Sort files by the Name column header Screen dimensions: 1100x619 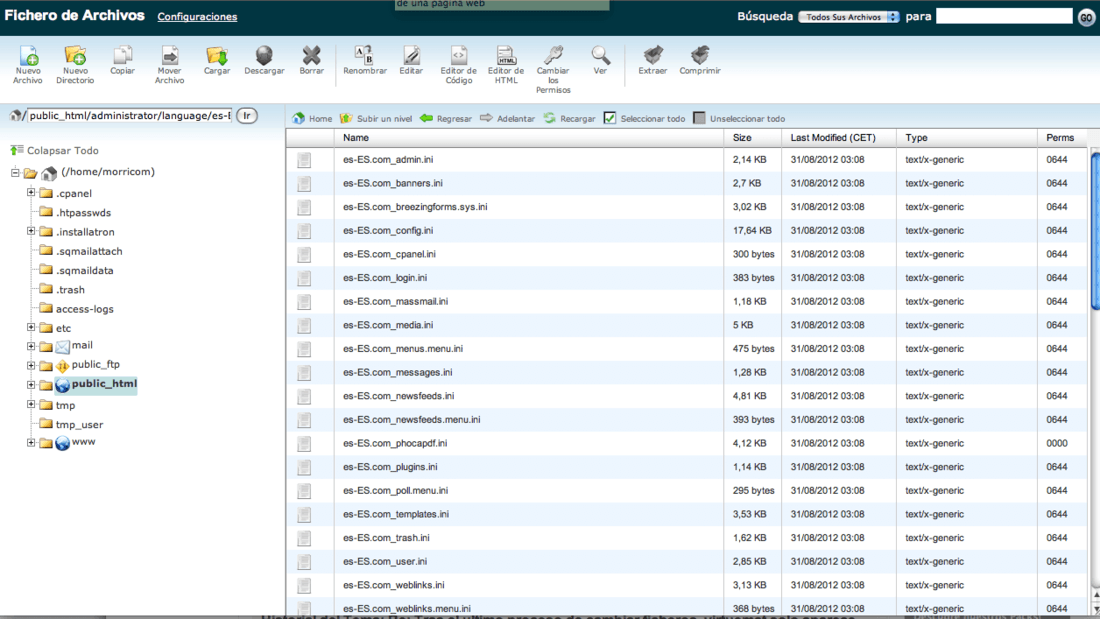[356, 138]
